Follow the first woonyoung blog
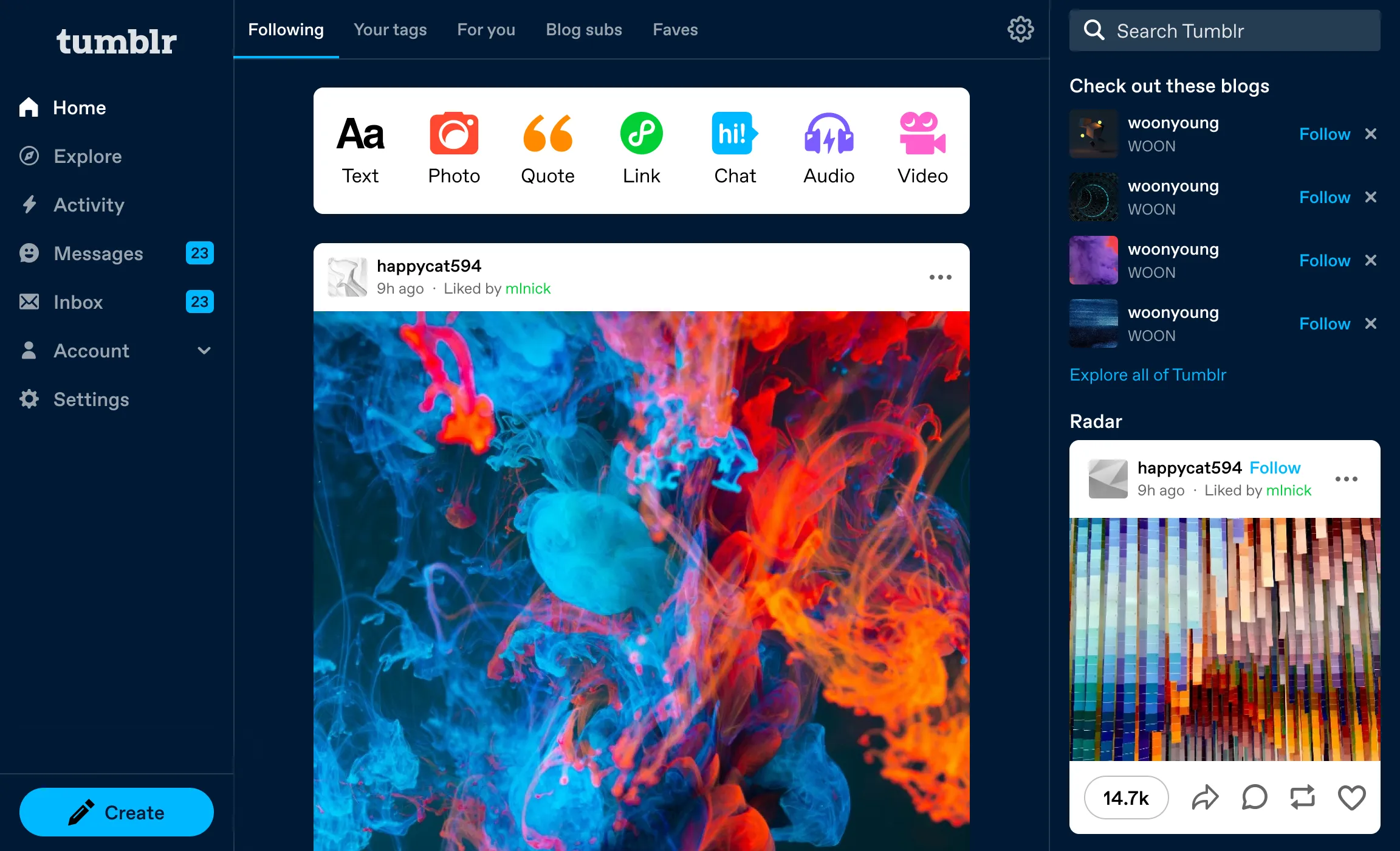The height and width of the screenshot is (851, 1400). [1325, 134]
